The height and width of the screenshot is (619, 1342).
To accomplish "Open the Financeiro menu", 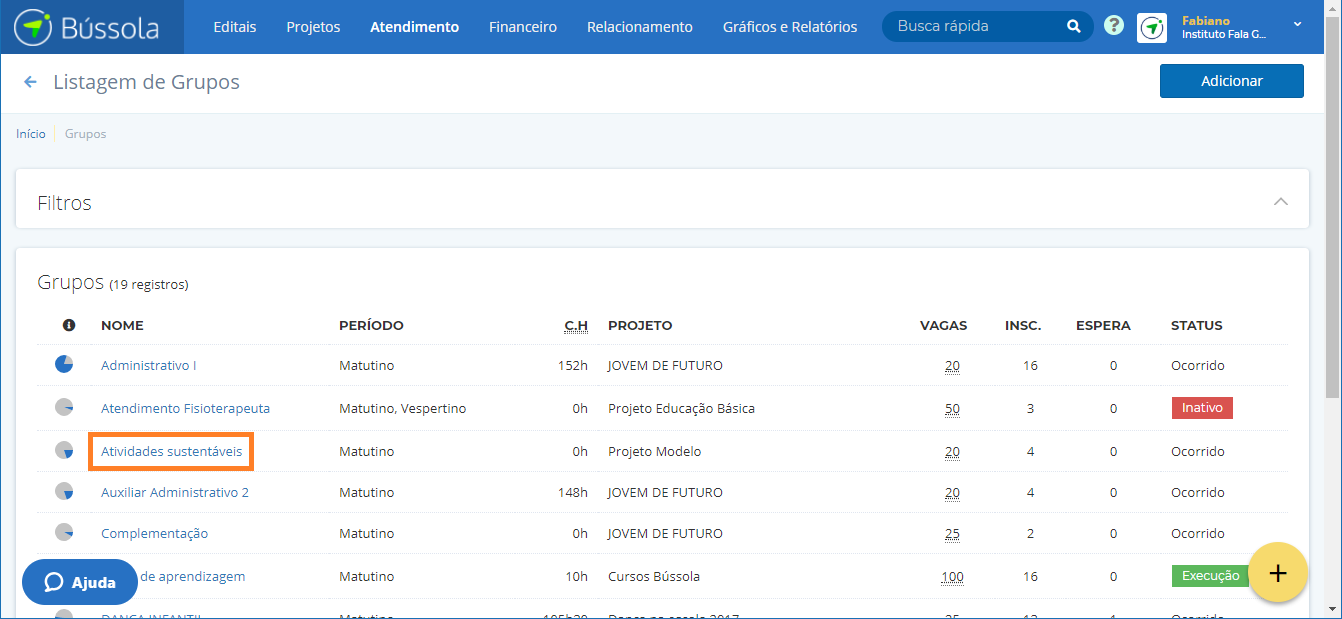I will pos(522,27).
